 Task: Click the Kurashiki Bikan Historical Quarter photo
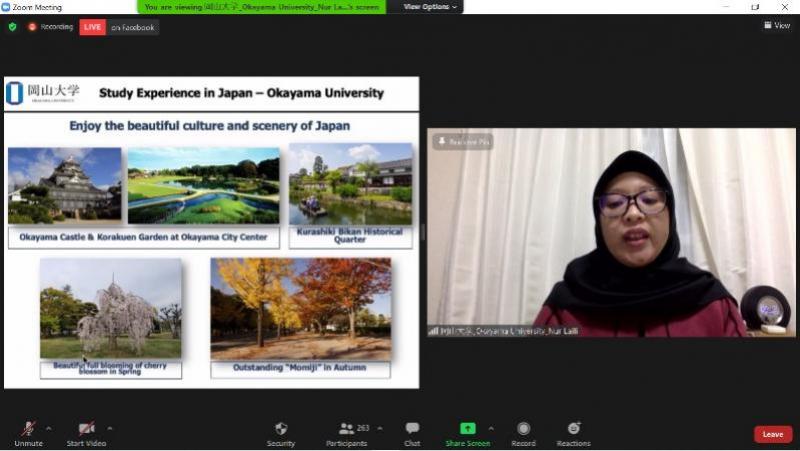coord(351,184)
